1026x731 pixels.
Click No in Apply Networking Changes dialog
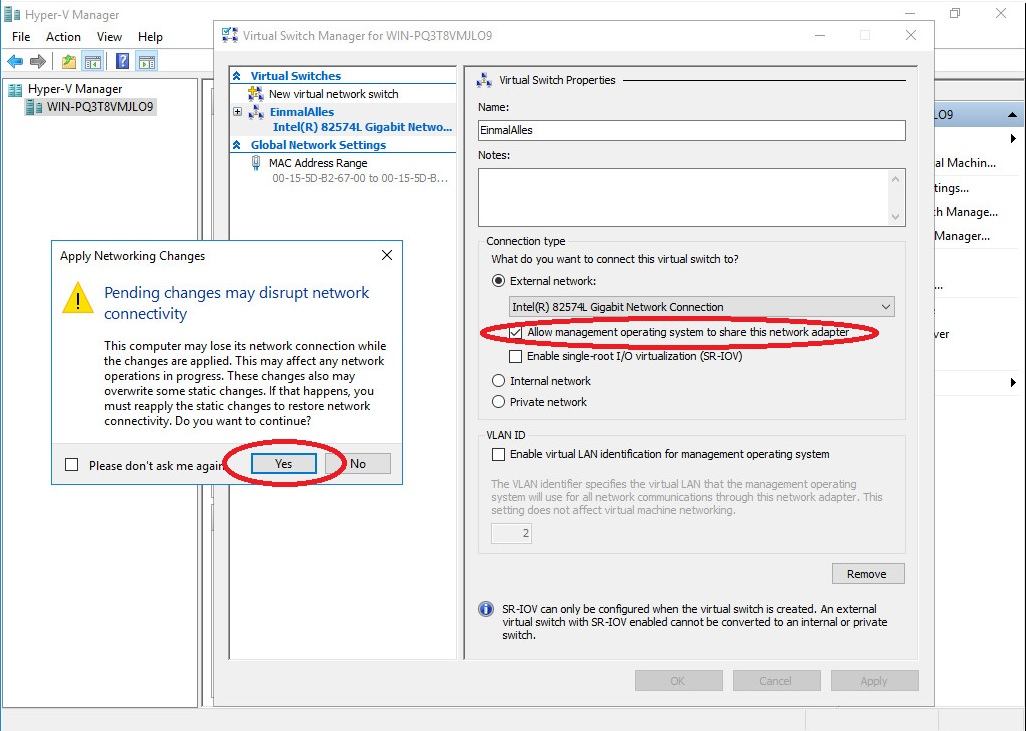click(x=358, y=463)
